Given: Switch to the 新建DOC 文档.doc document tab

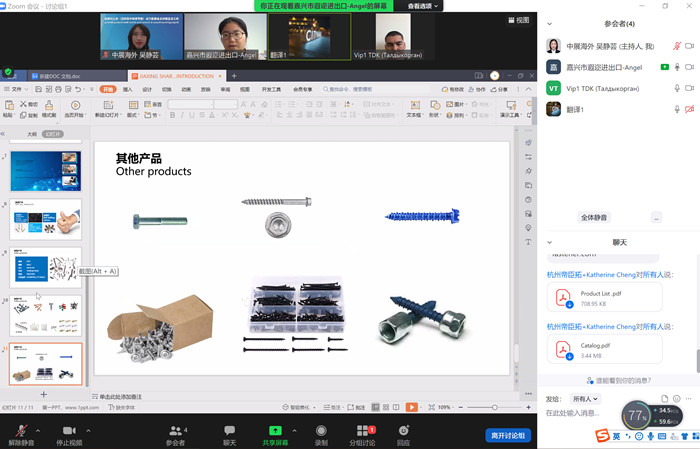Looking at the screenshot, I should coord(59,76).
